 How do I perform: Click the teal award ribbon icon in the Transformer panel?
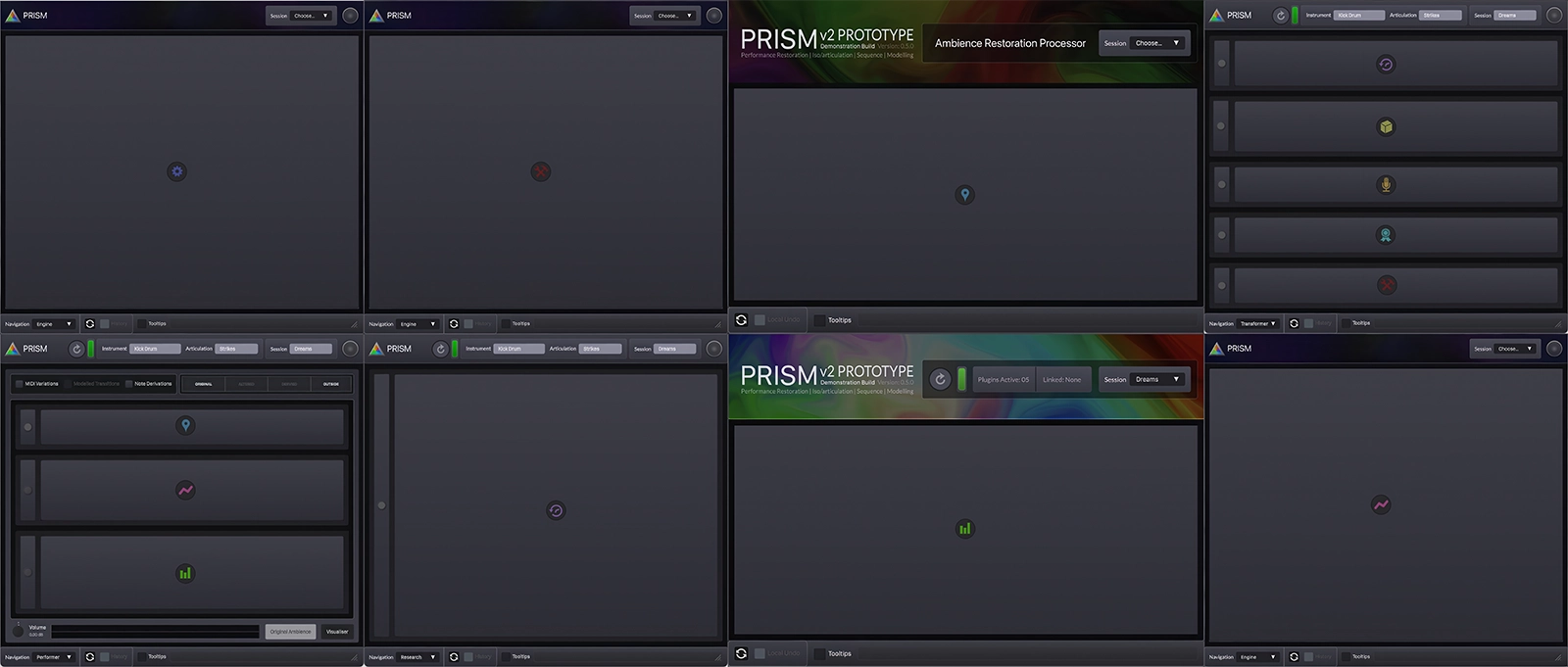[x=1386, y=235]
